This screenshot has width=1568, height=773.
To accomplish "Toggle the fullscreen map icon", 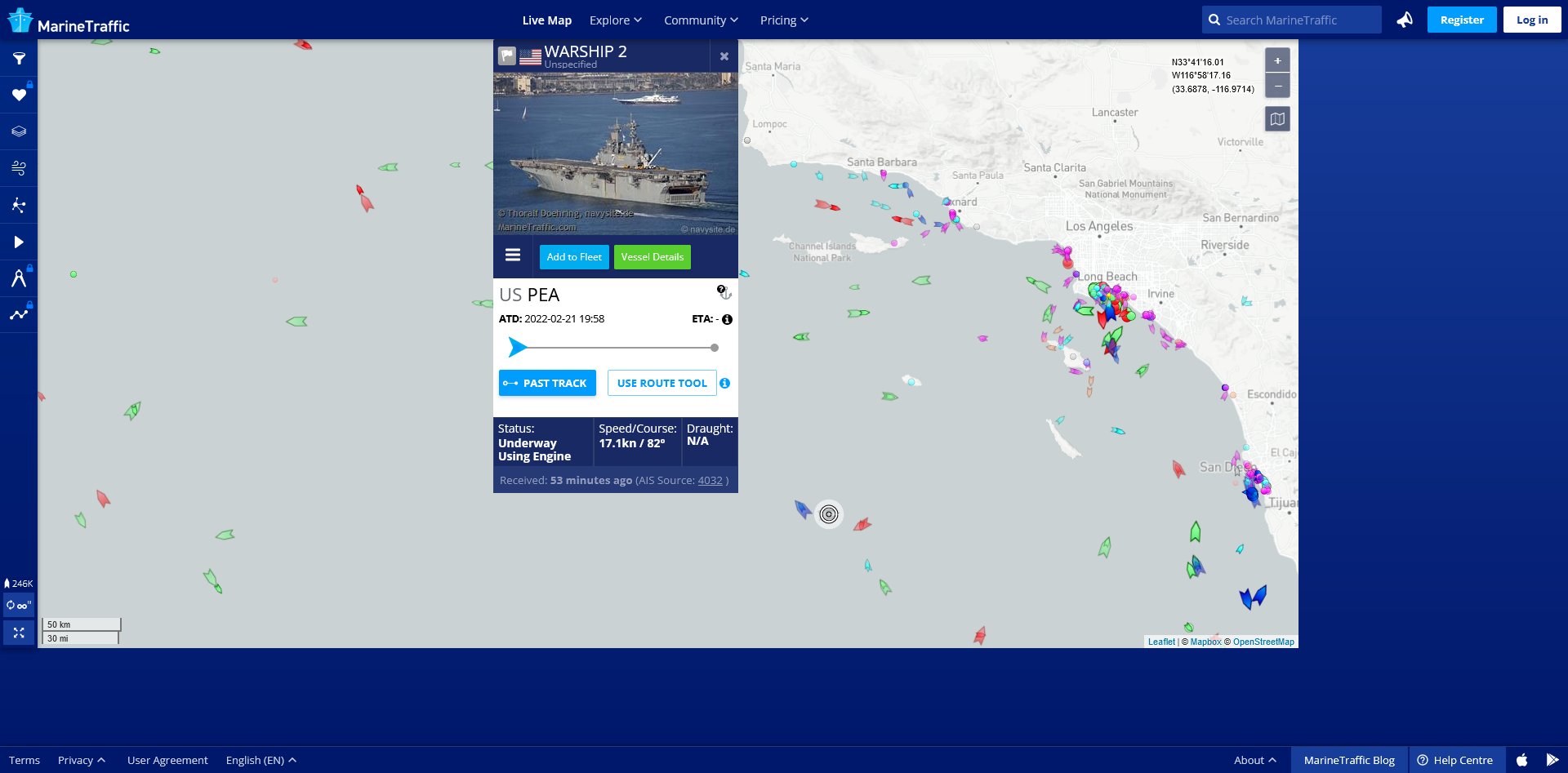I will pyautogui.click(x=19, y=633).
